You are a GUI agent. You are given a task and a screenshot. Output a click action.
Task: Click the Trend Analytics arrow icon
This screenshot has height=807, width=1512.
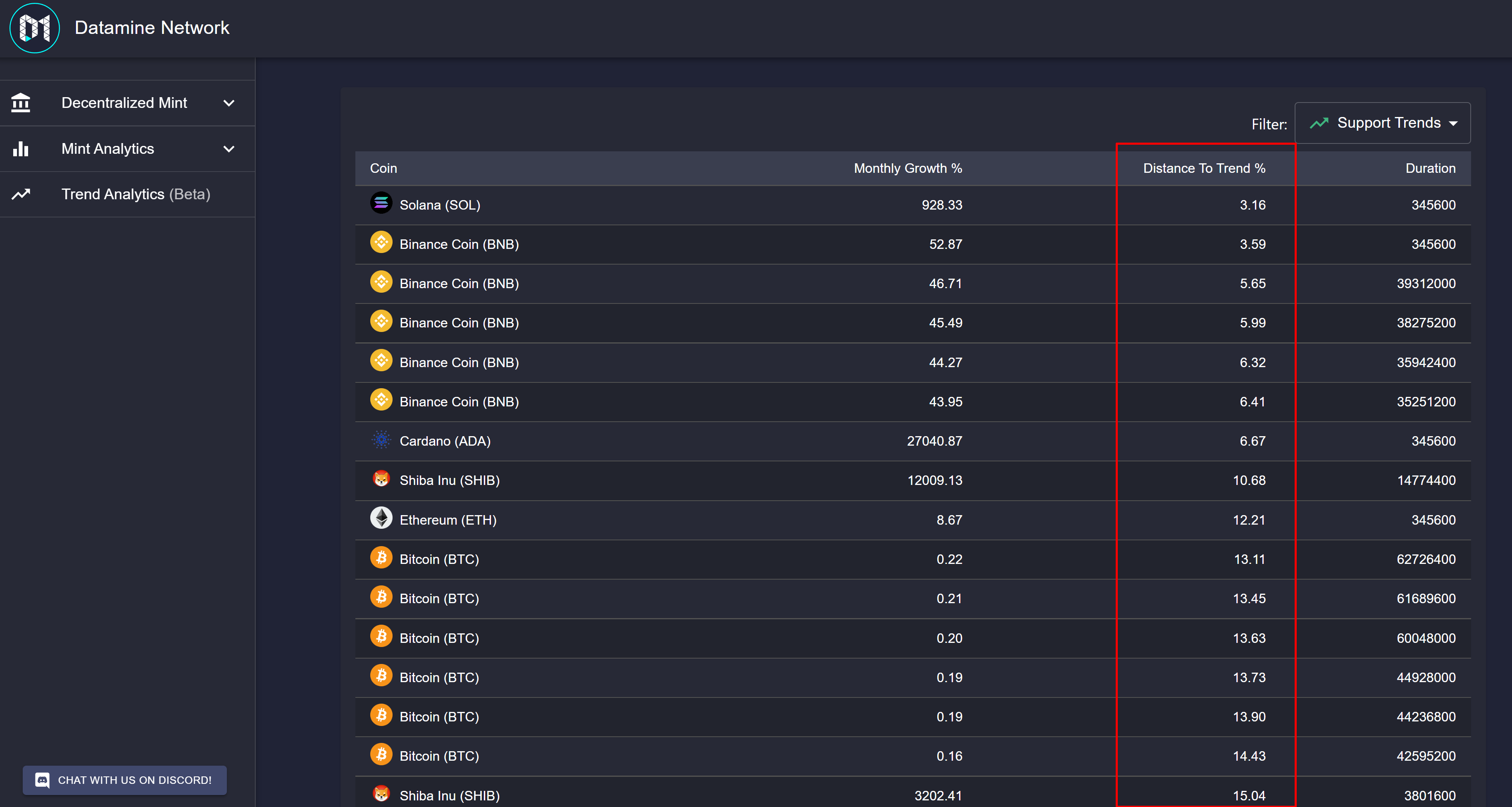[x=21, y=194]
